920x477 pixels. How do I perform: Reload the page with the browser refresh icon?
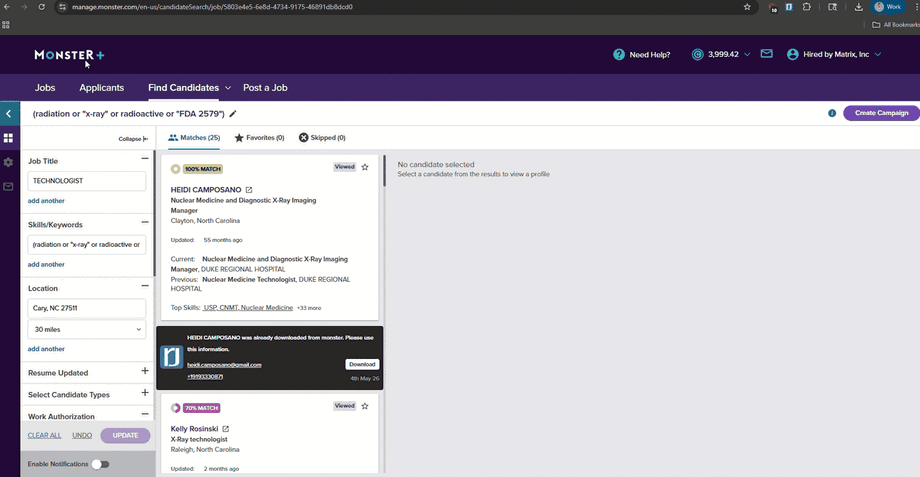coord(42,7)
